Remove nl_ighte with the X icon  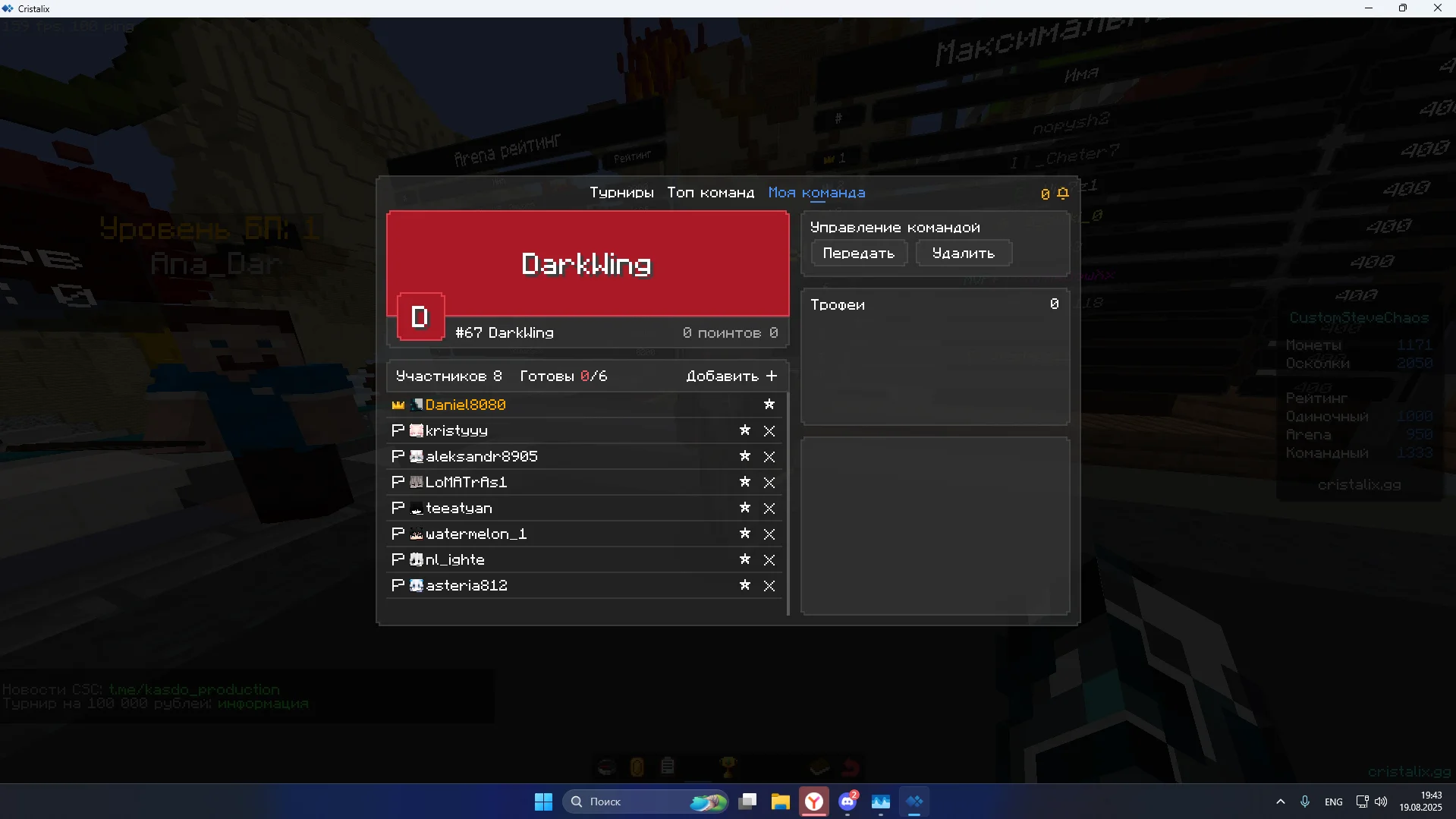769,560
